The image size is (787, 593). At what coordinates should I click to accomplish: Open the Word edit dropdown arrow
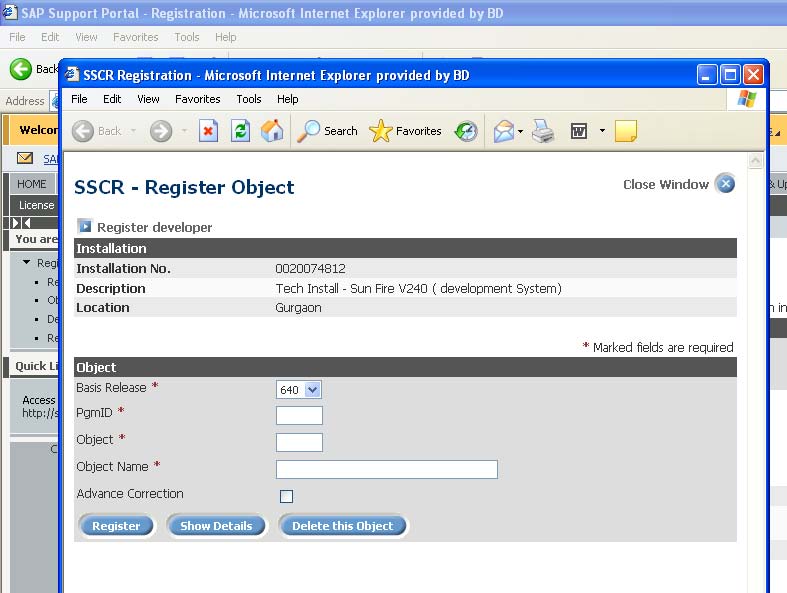(x=602, y=131)
